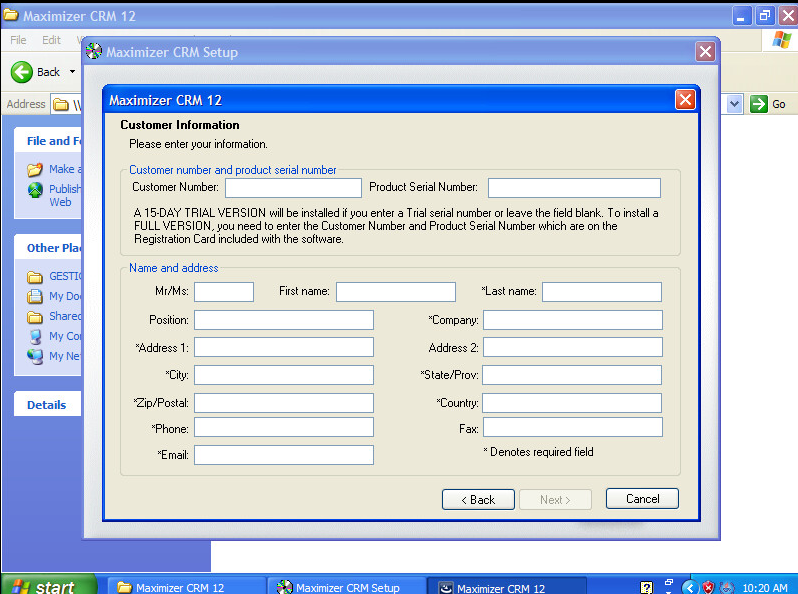Viewport: 798px width, 594px height.
Task: Select the Company input field
Action: tap(572, 320)
